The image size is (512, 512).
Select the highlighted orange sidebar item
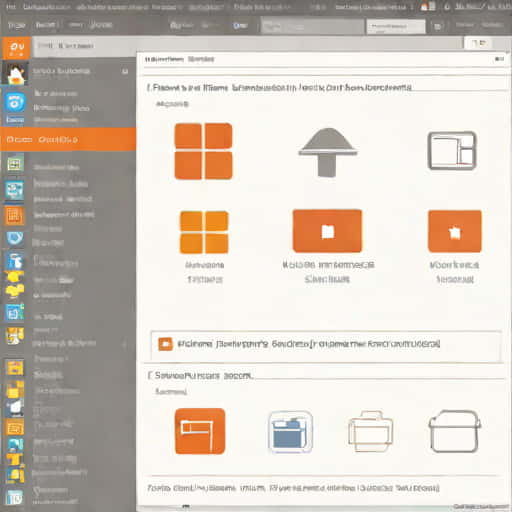(x=68, y=139)
